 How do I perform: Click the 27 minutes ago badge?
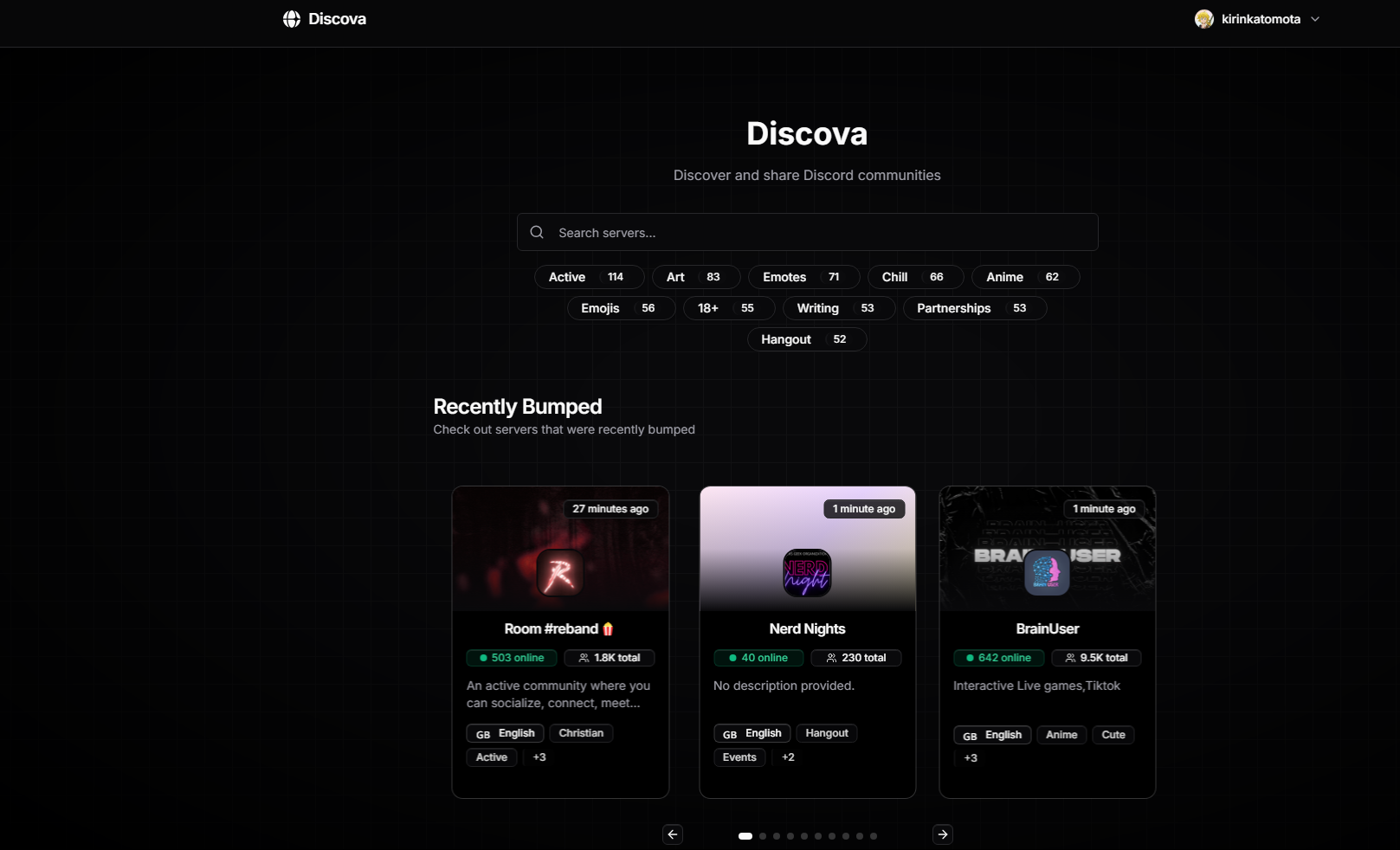[x=610, y=509]
